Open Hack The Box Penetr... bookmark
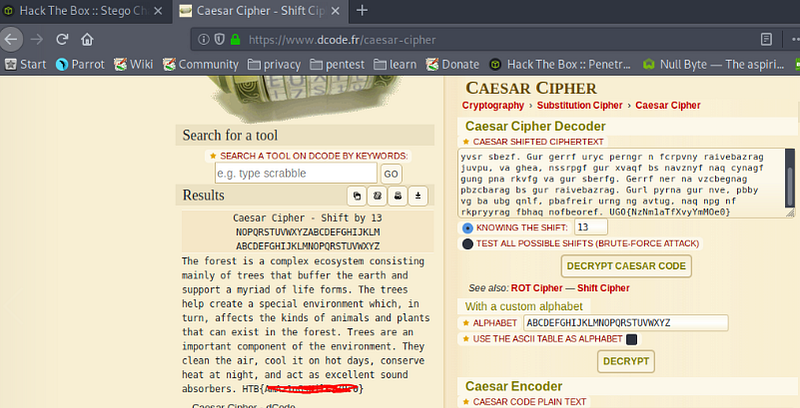 tap(560, 64)
